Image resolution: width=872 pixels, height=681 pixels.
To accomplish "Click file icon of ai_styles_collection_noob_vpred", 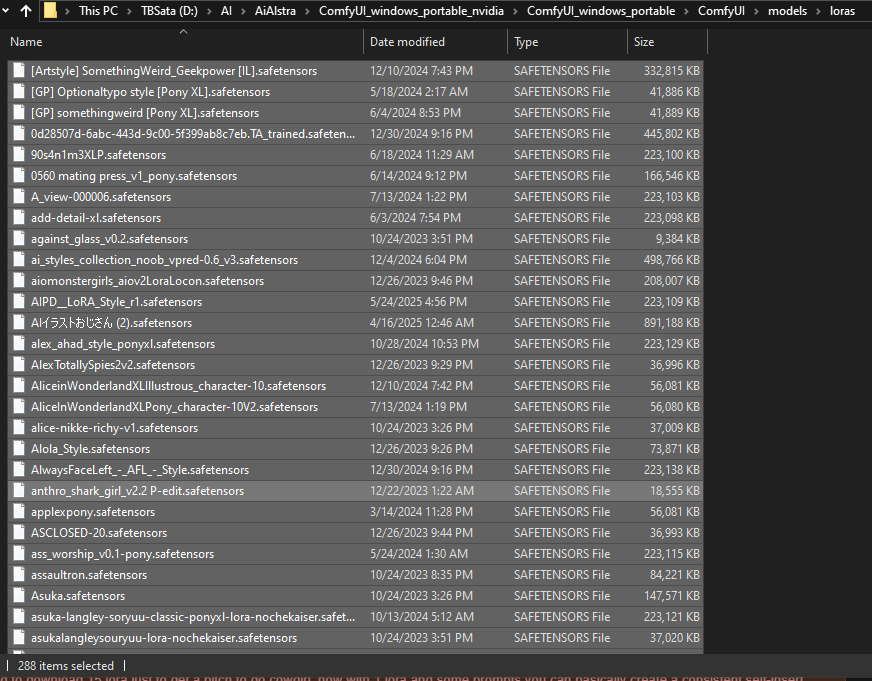I will coord(19,260).
